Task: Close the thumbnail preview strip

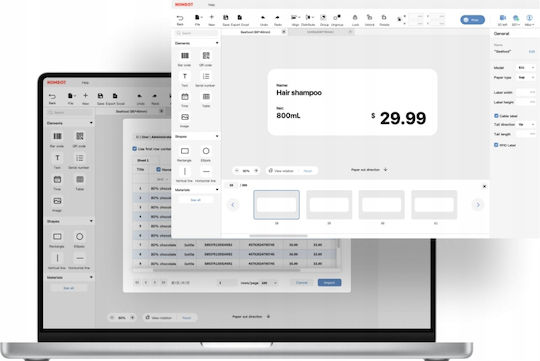Action: coord(484,186)
